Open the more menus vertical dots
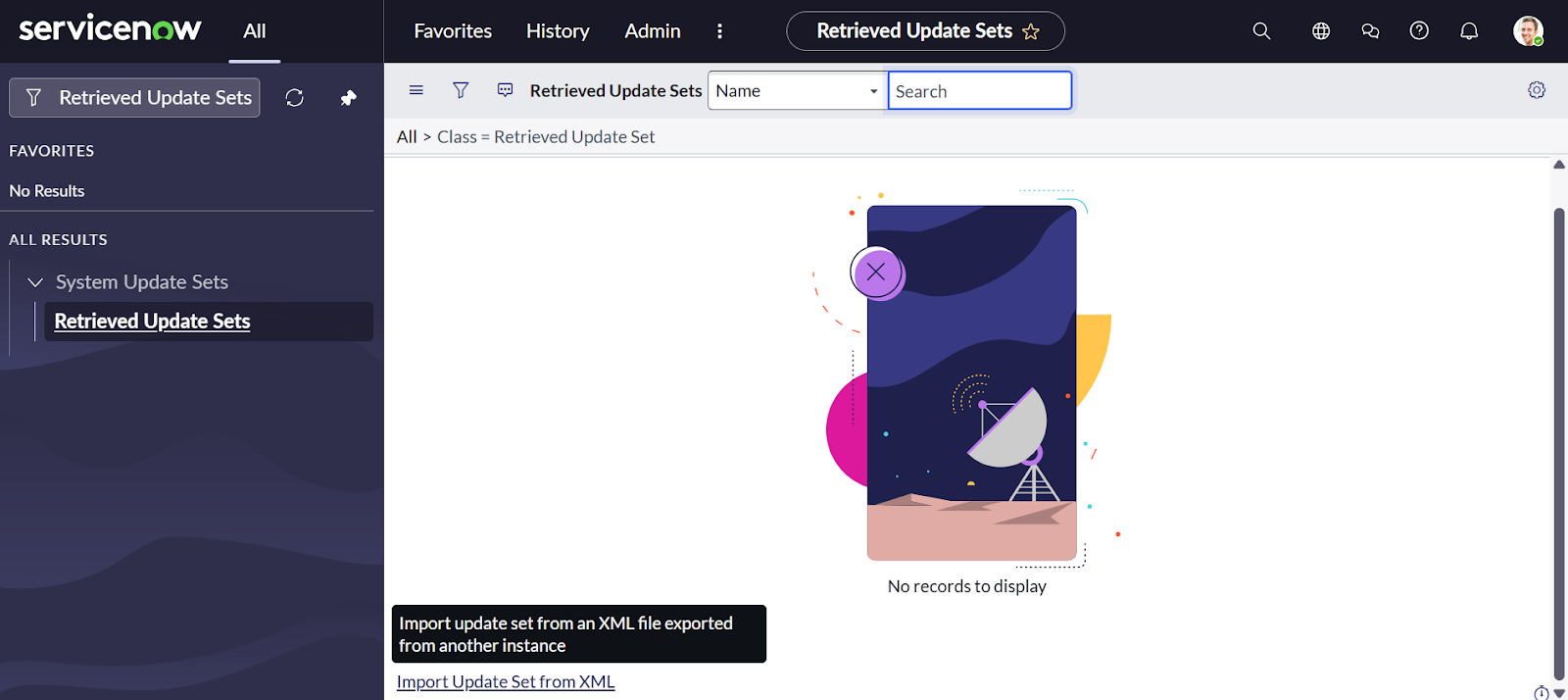Image resolution: width=1568 pixels, height=700 pixels. click(x=719, y=31)
